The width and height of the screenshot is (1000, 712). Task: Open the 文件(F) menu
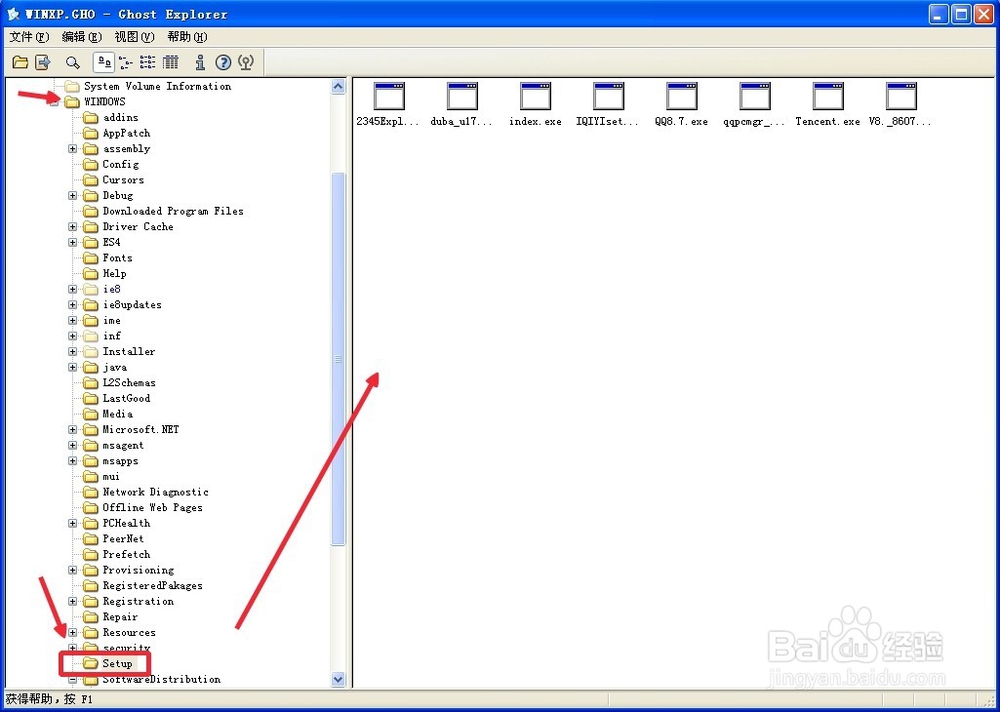click(29, 37)
